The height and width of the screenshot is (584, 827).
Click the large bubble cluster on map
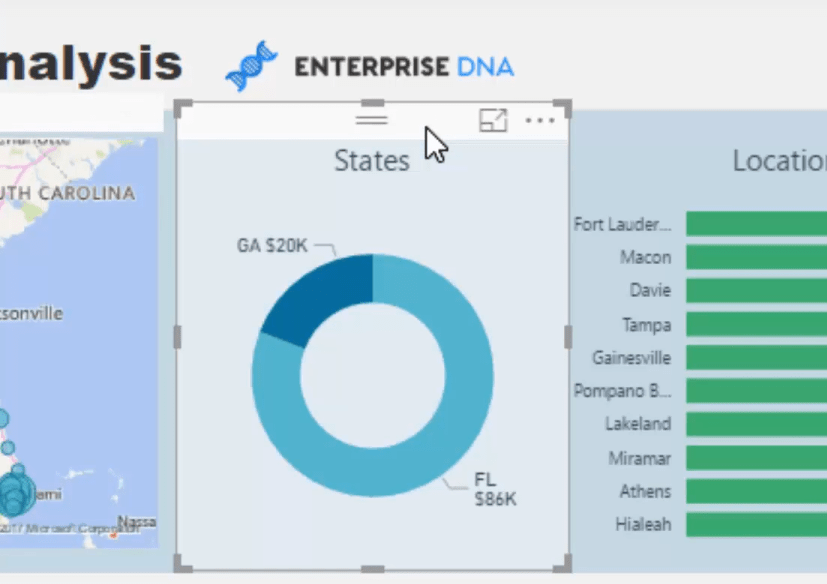(15, 494)
